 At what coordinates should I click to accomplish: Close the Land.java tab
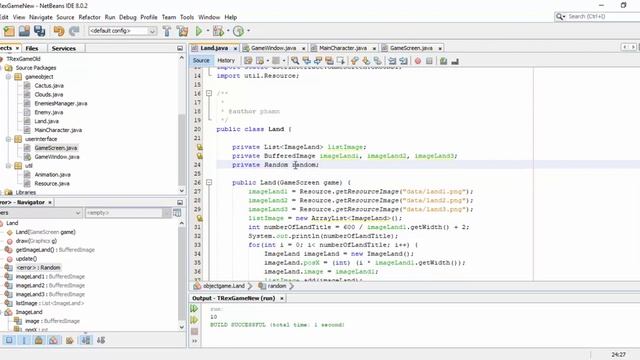tap(236, 49)
